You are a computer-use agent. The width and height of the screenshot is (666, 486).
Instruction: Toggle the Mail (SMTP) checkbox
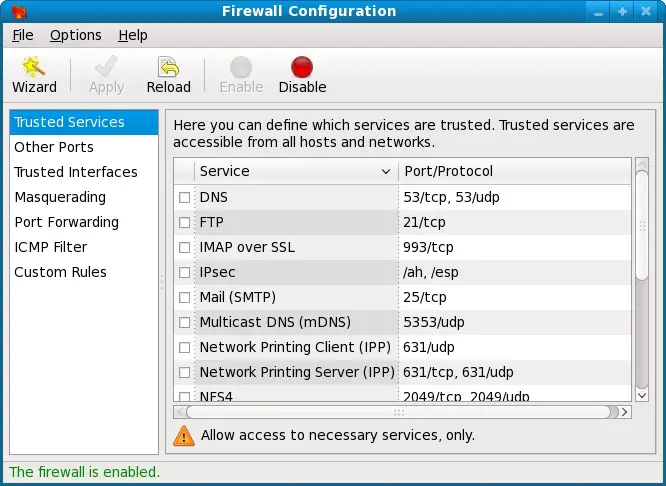184,298
